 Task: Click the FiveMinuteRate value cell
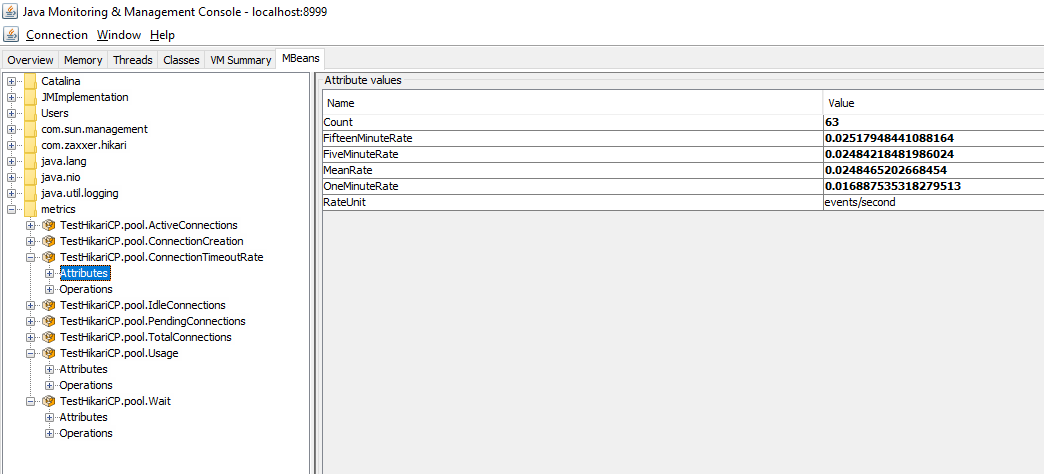click(933, 154)
